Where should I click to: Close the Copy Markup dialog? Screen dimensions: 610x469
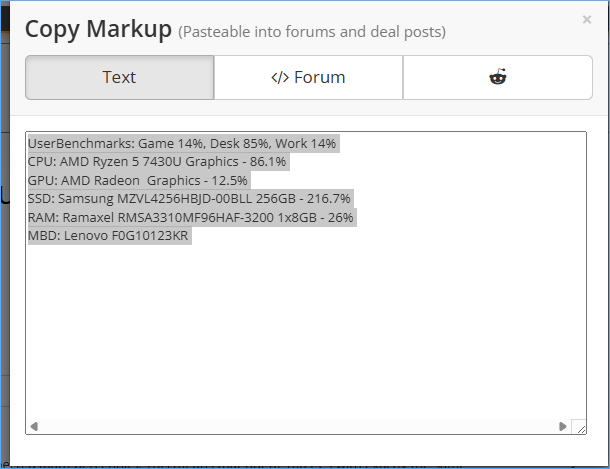587,19
